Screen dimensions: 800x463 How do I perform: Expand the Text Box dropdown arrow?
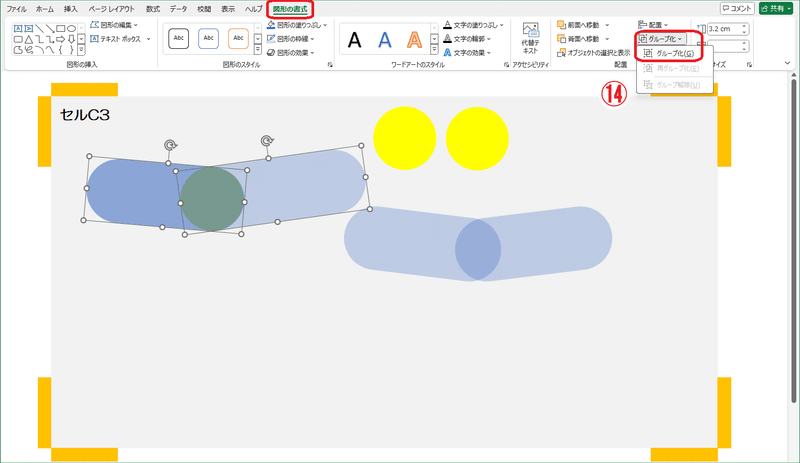click(148, 39)
